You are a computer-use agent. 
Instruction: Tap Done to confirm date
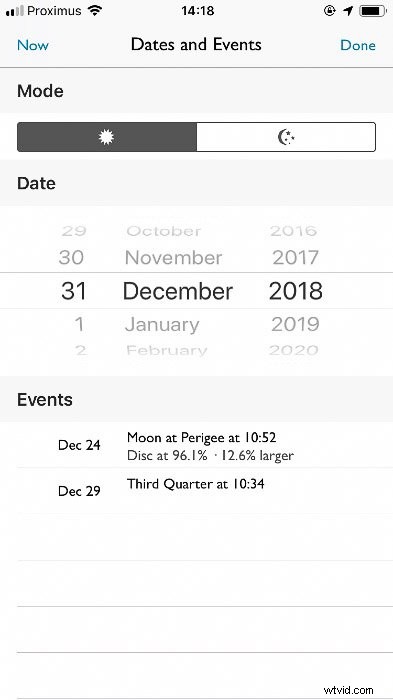click(358, 45)
